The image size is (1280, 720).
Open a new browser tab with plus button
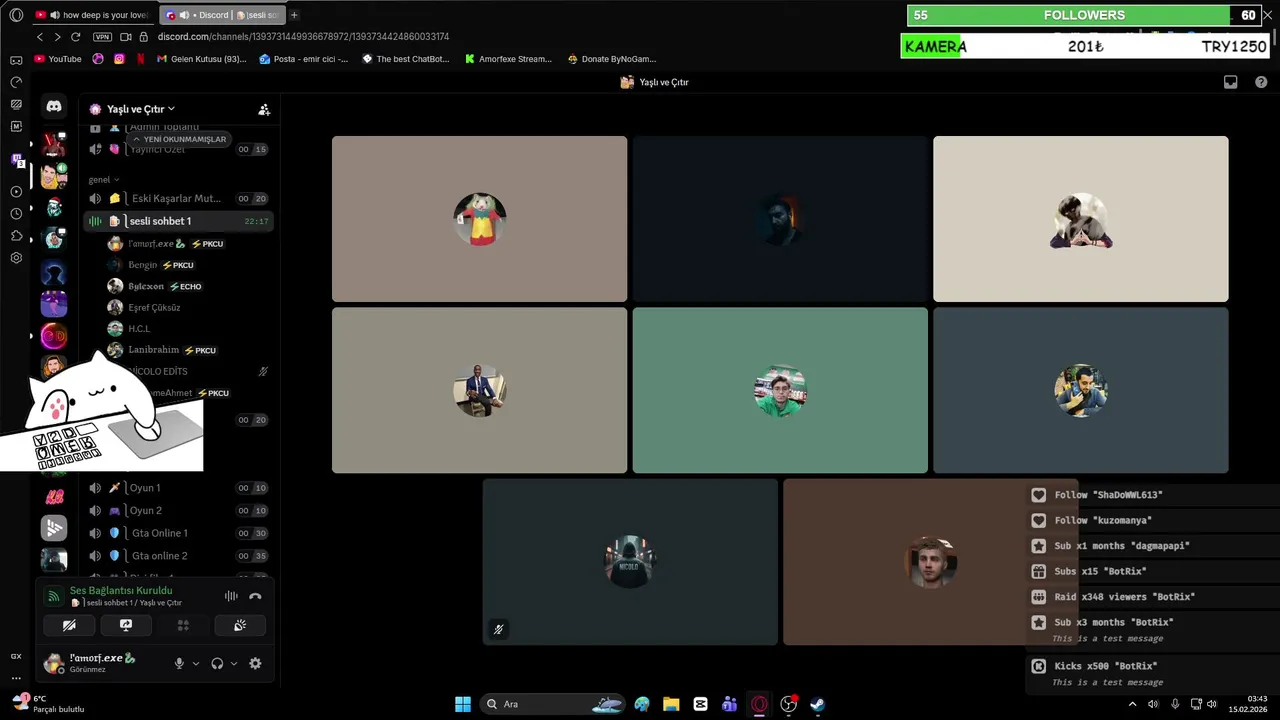coord(294,15)
